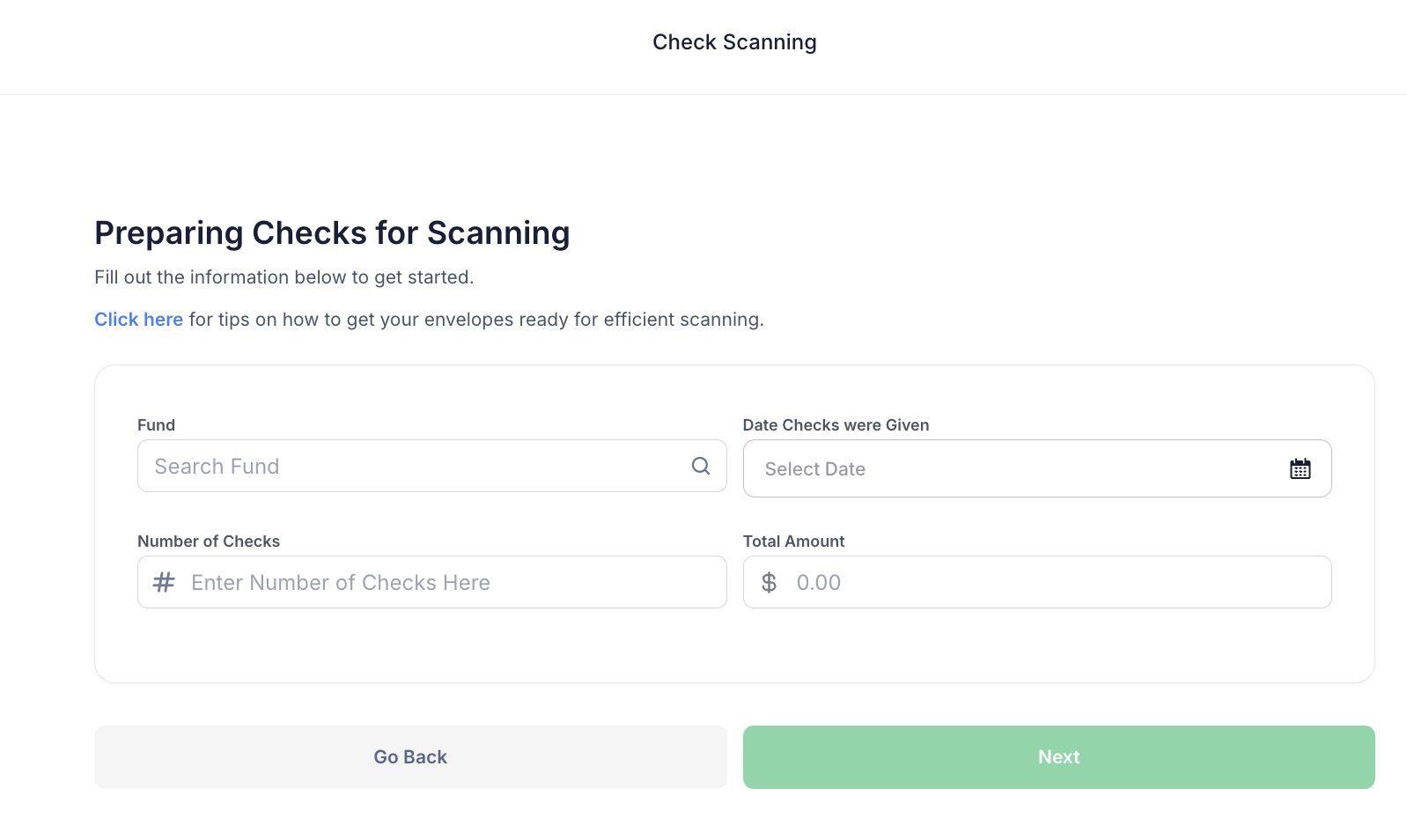Click the Total Amount label

click(x=794, y=542)
